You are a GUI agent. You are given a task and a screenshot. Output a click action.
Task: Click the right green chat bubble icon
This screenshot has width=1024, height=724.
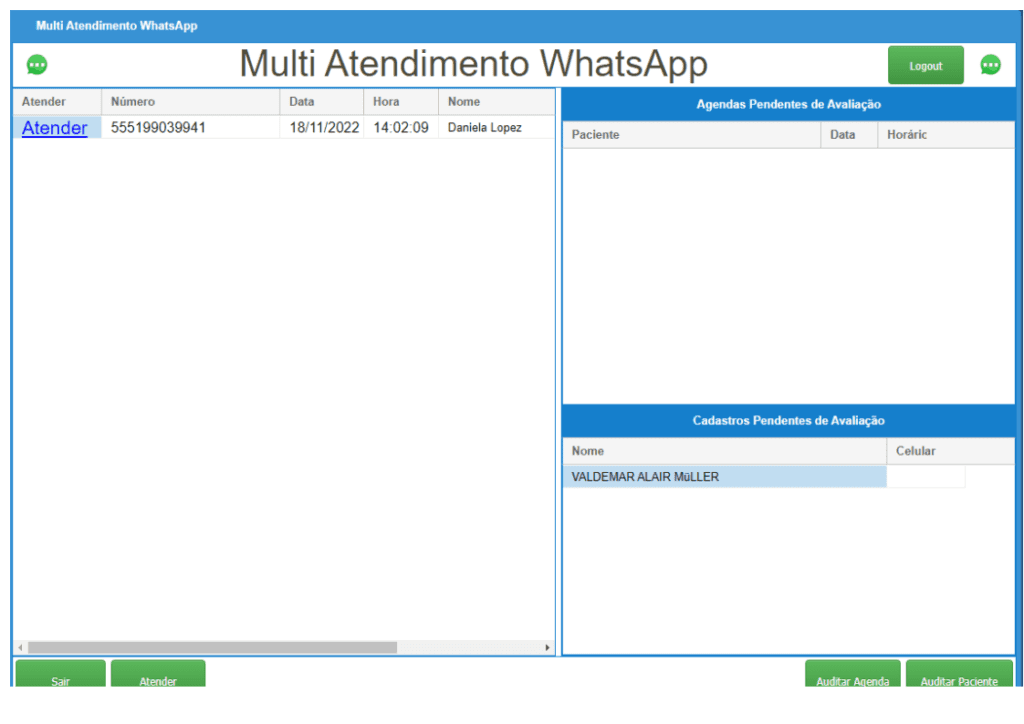990,65
